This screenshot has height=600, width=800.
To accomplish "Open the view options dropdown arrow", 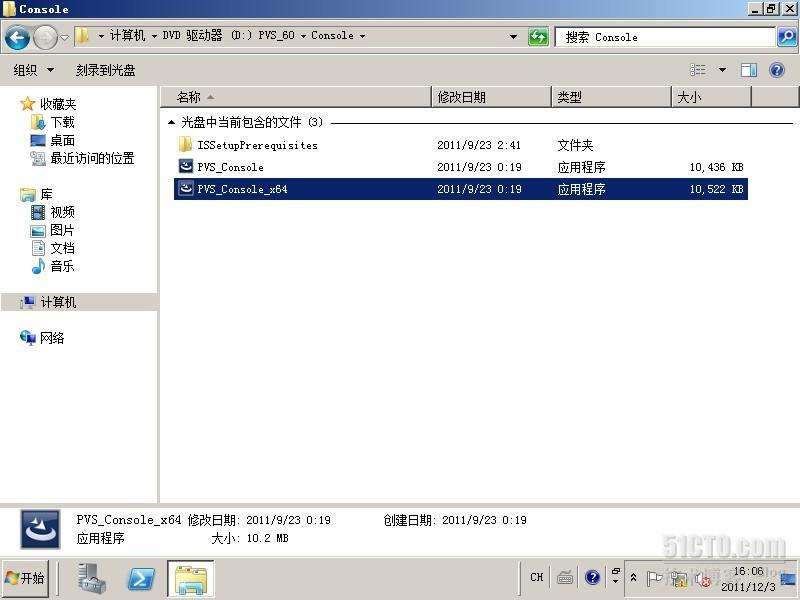I will point(722,70).
